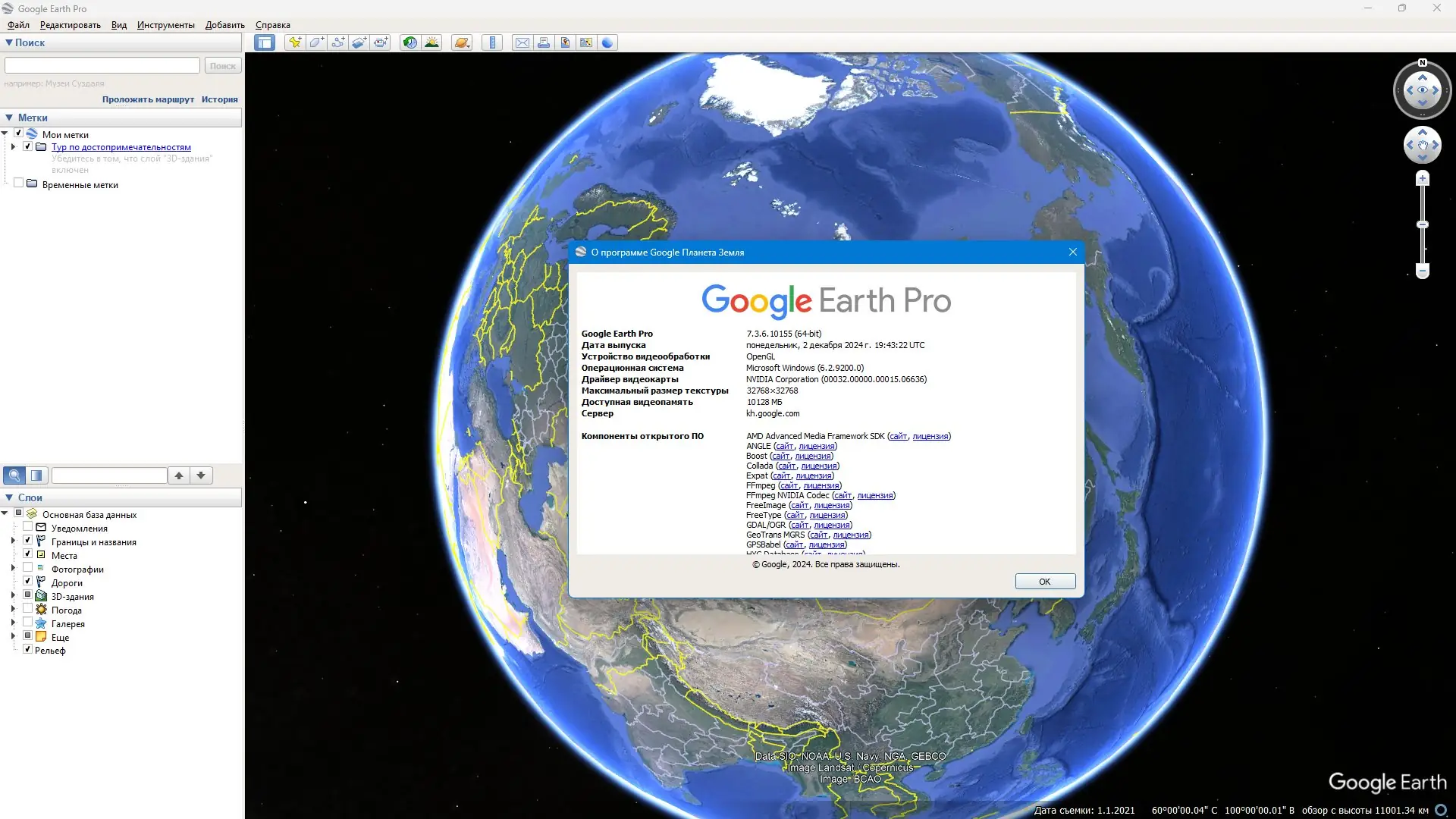The width and height of the screenshot is (1456, 819).
Task: Select the Add Polygon tool
Action: 316,42
